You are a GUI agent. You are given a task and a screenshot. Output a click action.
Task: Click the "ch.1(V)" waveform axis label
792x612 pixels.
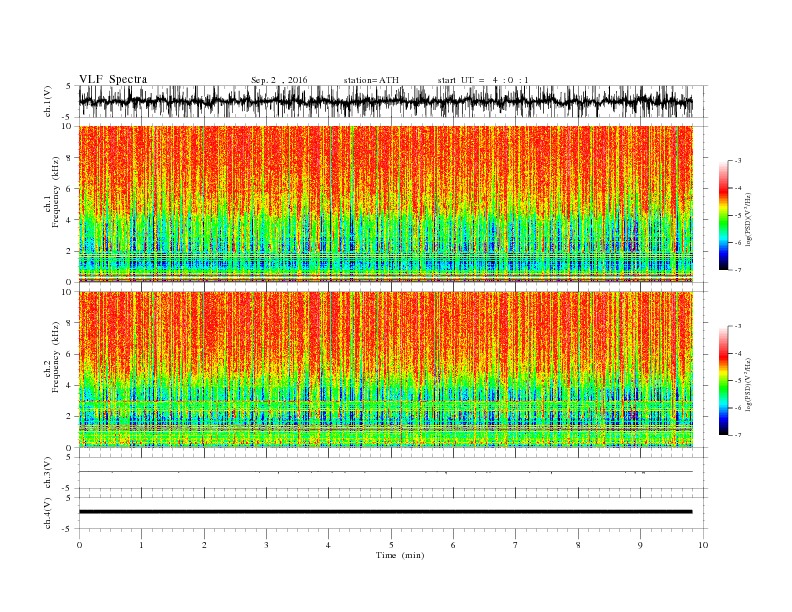click(x=47, y=101)
